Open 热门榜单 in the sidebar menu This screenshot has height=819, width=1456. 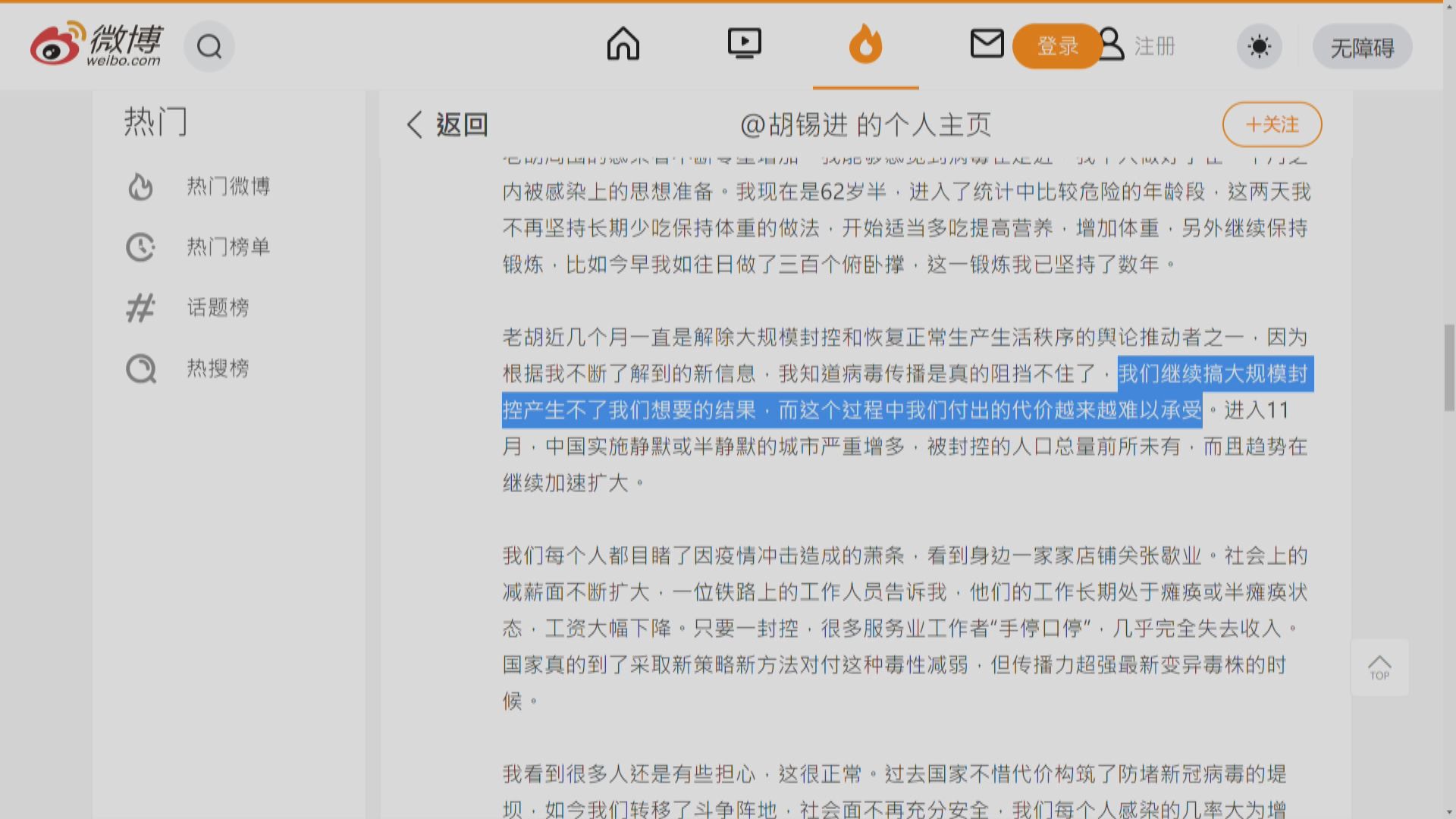(x=229, y=247)
